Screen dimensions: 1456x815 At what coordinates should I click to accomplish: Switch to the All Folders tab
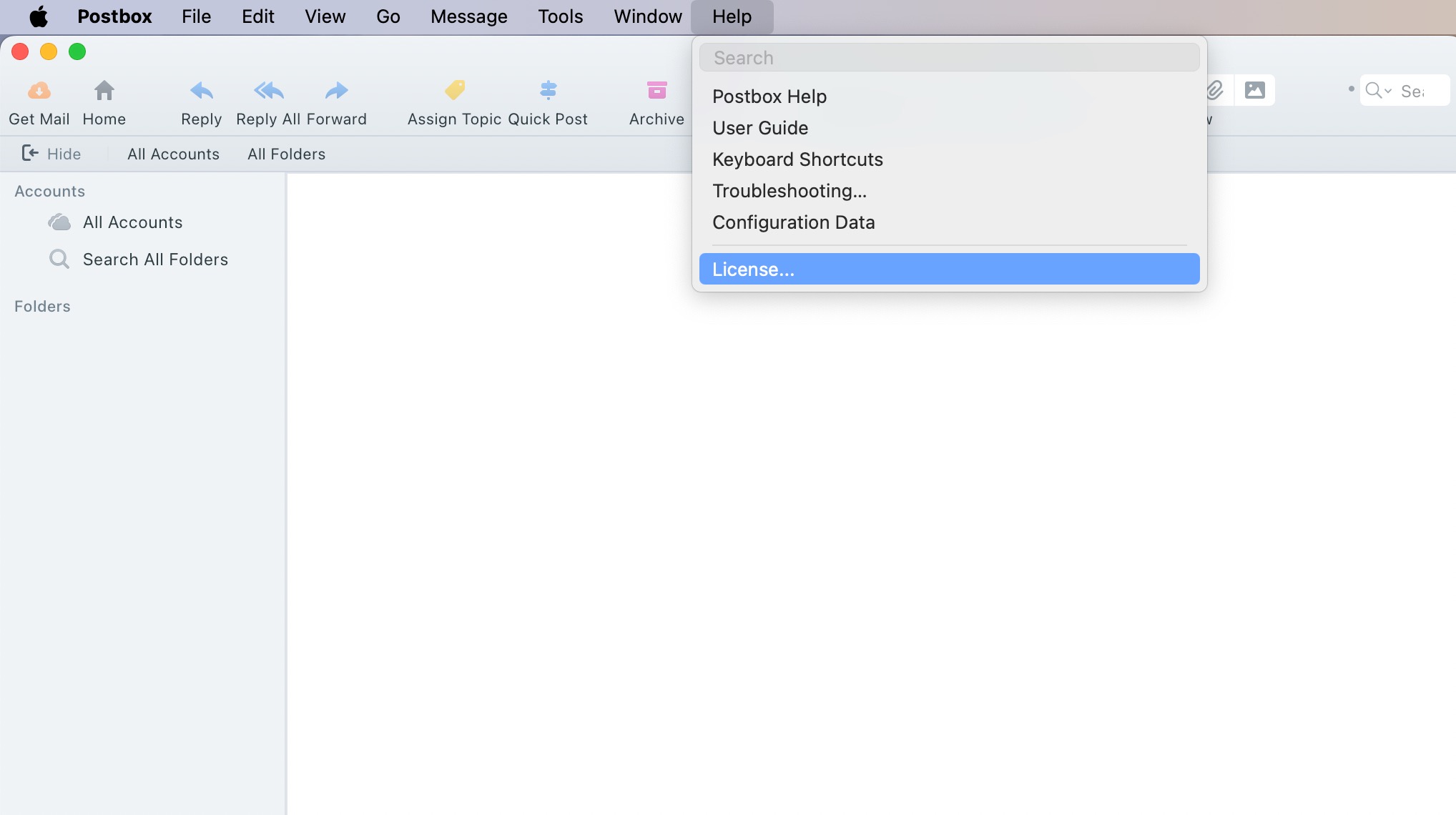286,154
